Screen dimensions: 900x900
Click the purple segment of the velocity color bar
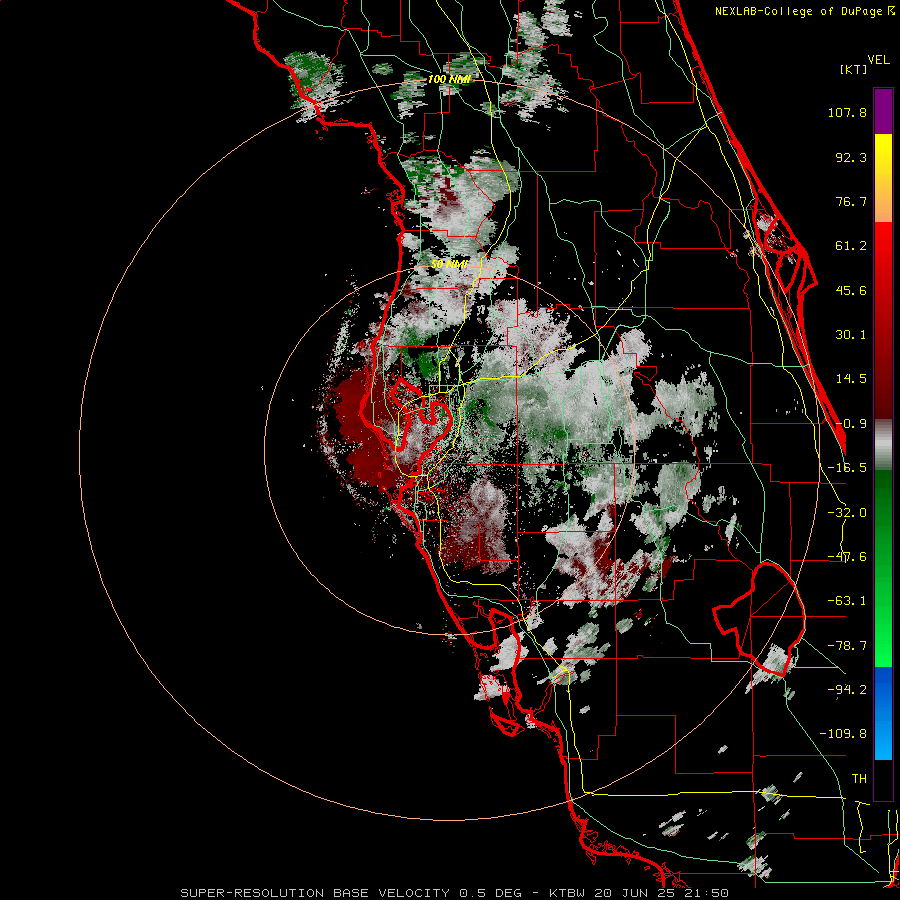[883, 111]
